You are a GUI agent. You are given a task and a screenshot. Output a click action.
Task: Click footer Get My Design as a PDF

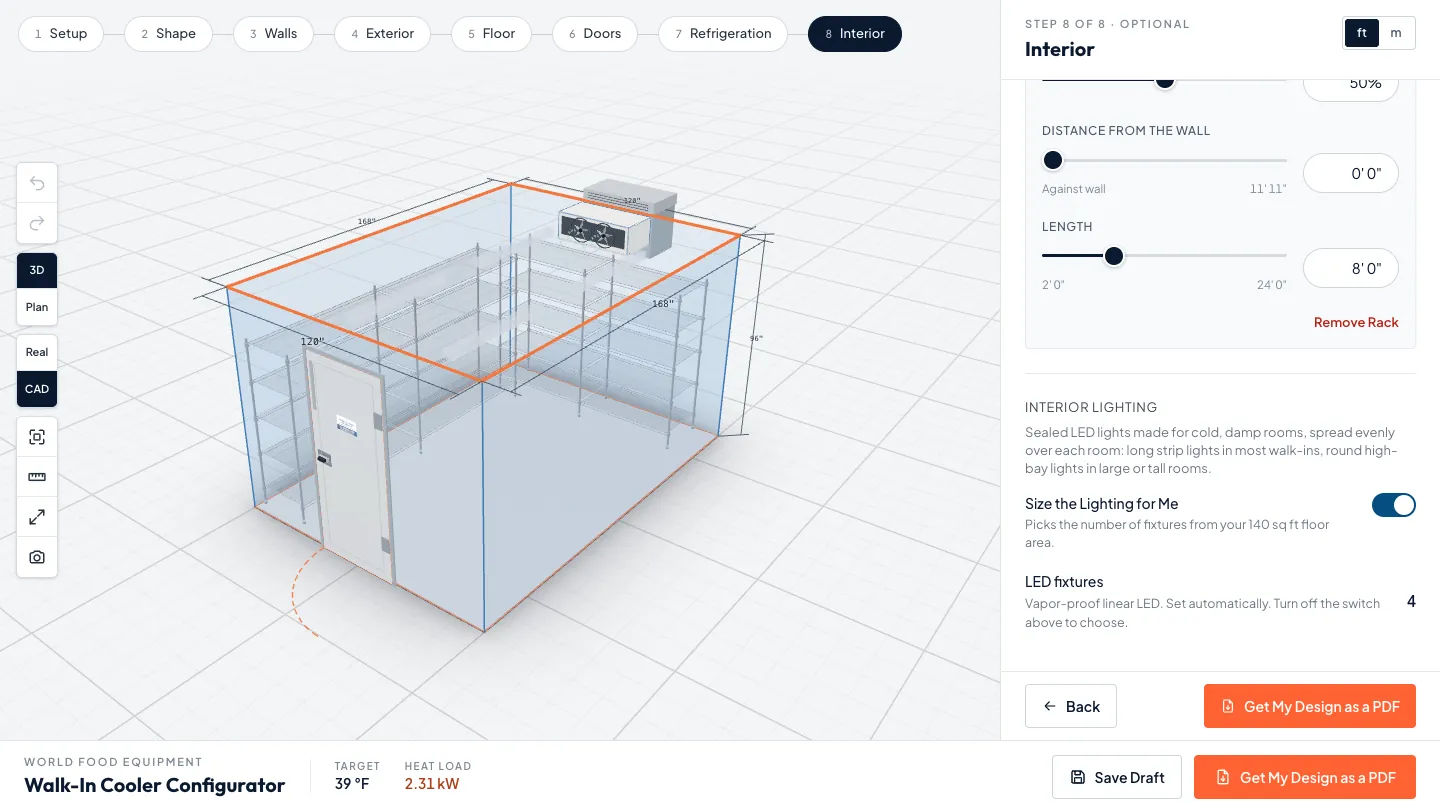click(1305, 777)
